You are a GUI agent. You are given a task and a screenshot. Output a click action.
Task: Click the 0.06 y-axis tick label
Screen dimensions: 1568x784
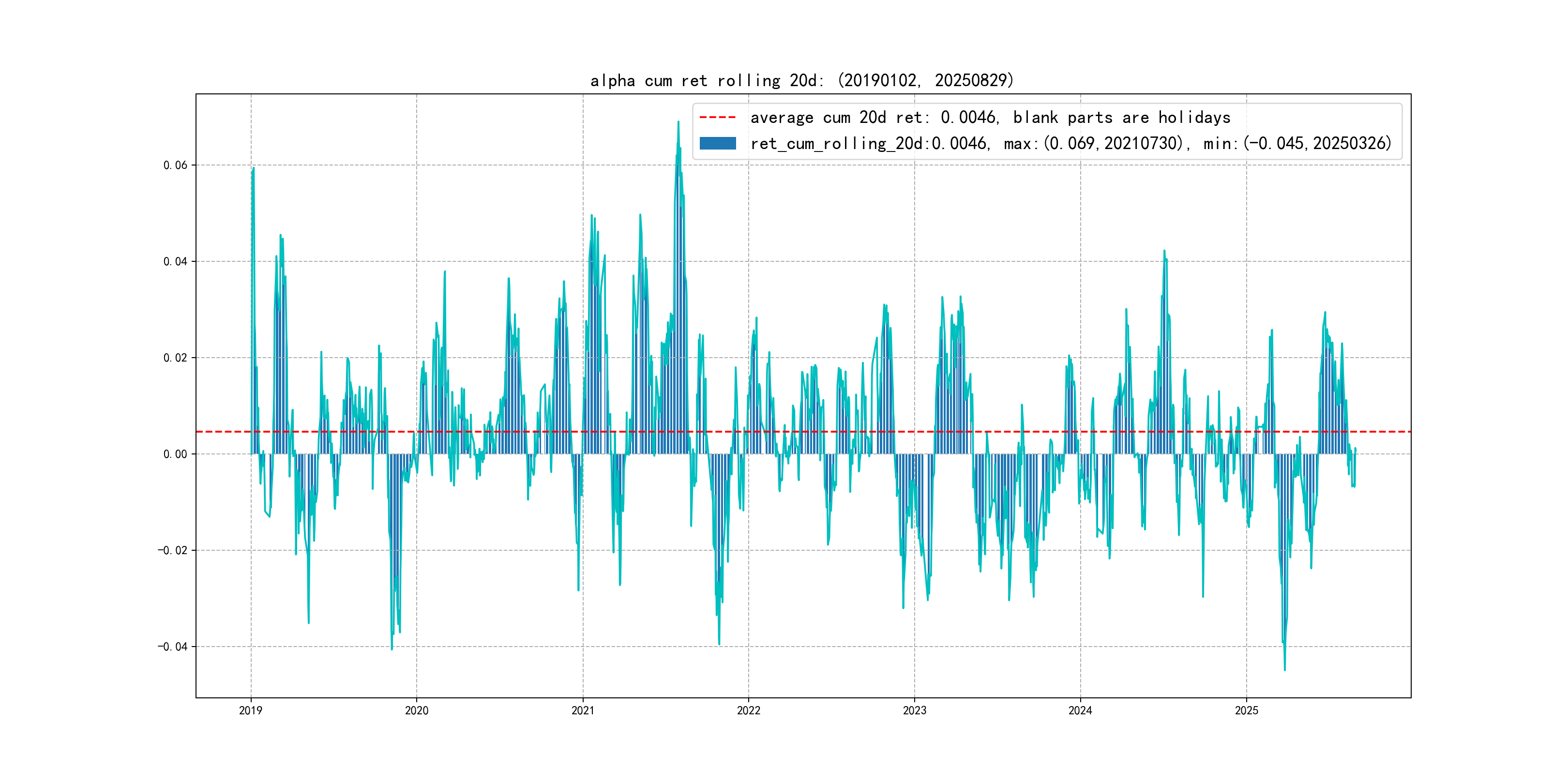click(x=175, y=165)
